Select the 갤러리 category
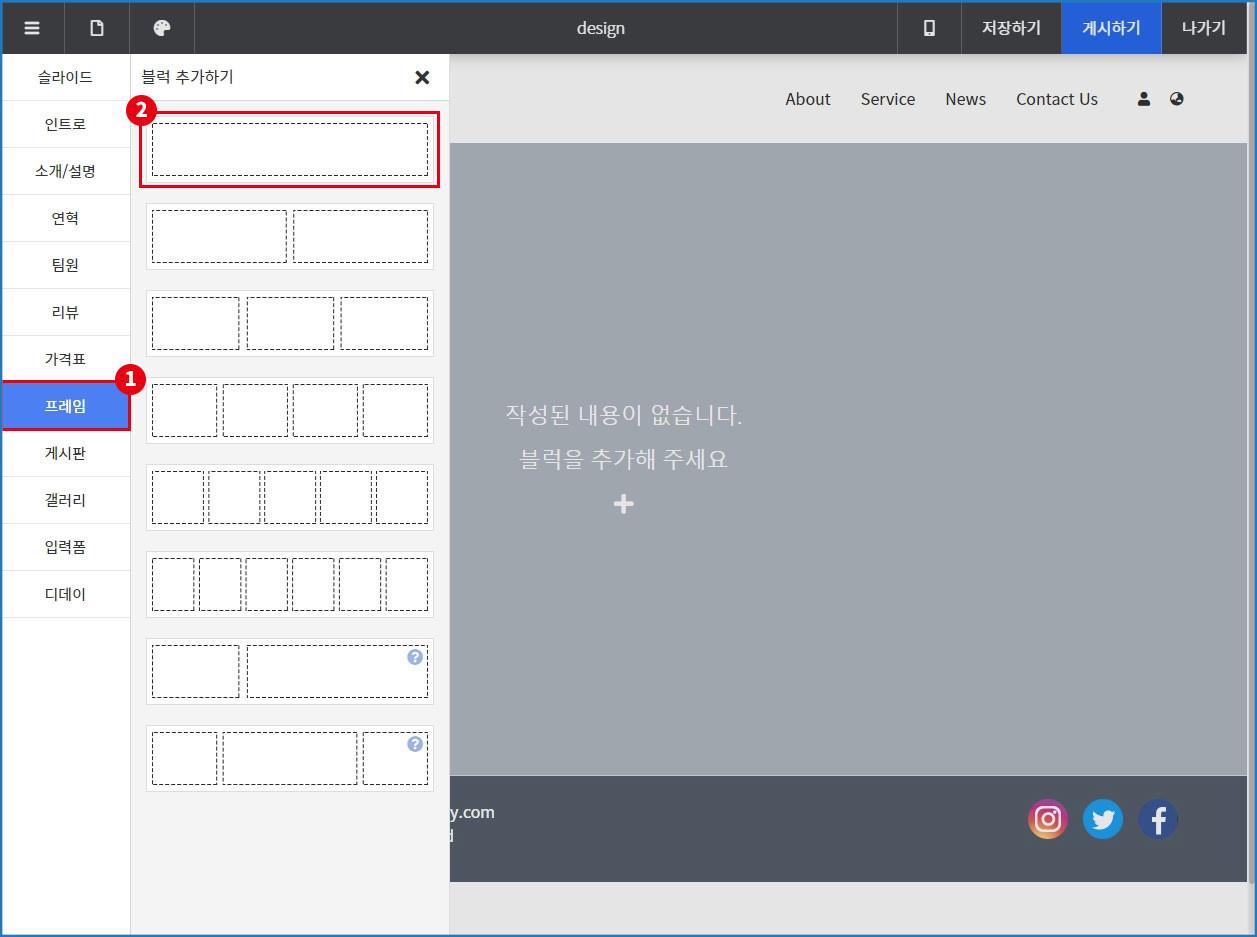This screenshot has width=1257, height=937. (x=65, y=500)
